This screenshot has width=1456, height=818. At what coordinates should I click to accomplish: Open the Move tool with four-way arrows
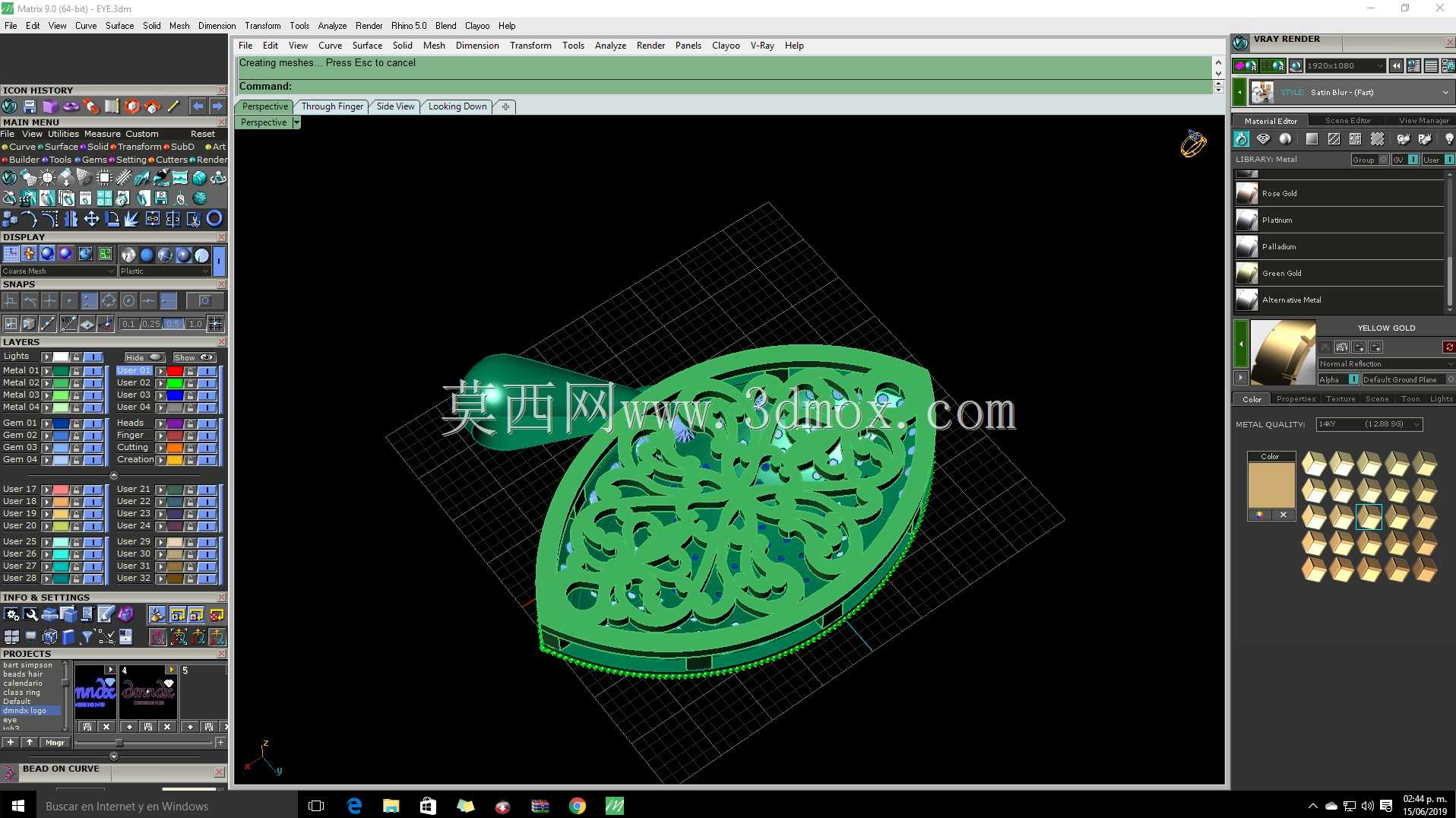[x=91, y=219]
